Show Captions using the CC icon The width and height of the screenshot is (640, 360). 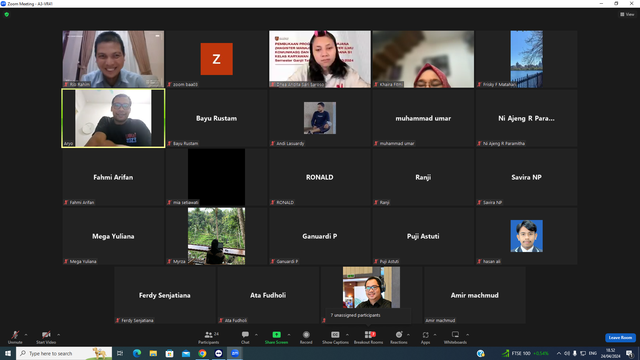tap(335, 337)
